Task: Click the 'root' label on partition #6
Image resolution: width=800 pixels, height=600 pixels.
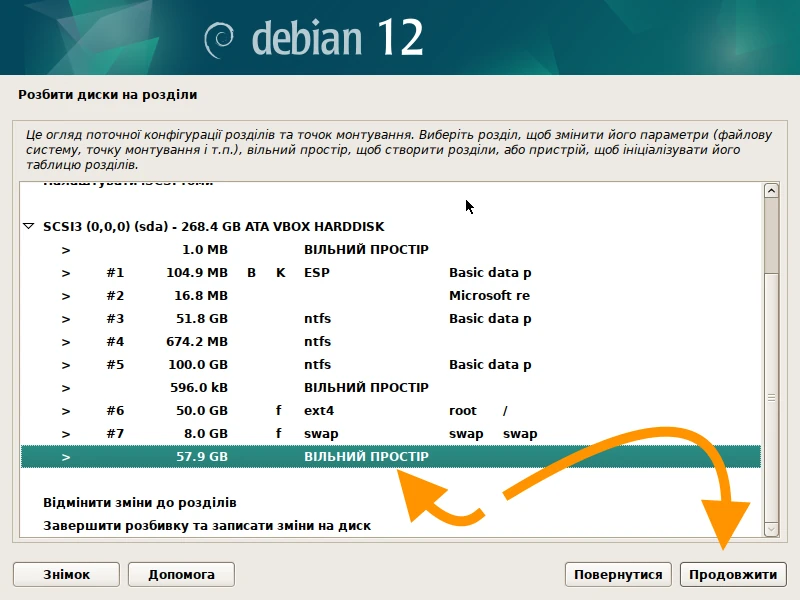Action: [463, 411]
